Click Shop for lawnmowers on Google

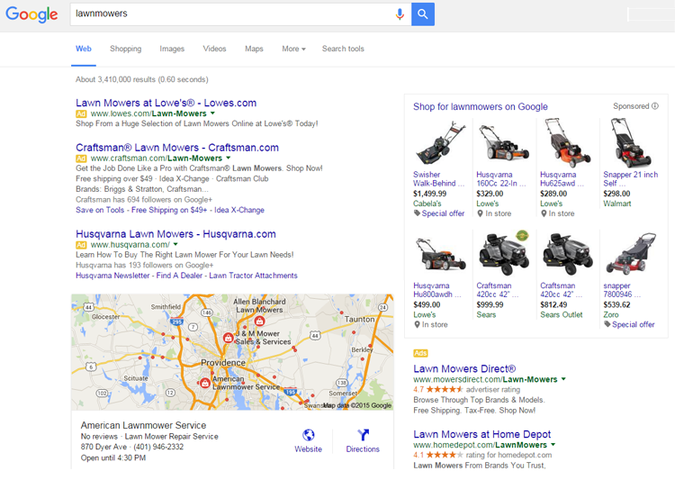pyautogui.click(x=480, y=107)
